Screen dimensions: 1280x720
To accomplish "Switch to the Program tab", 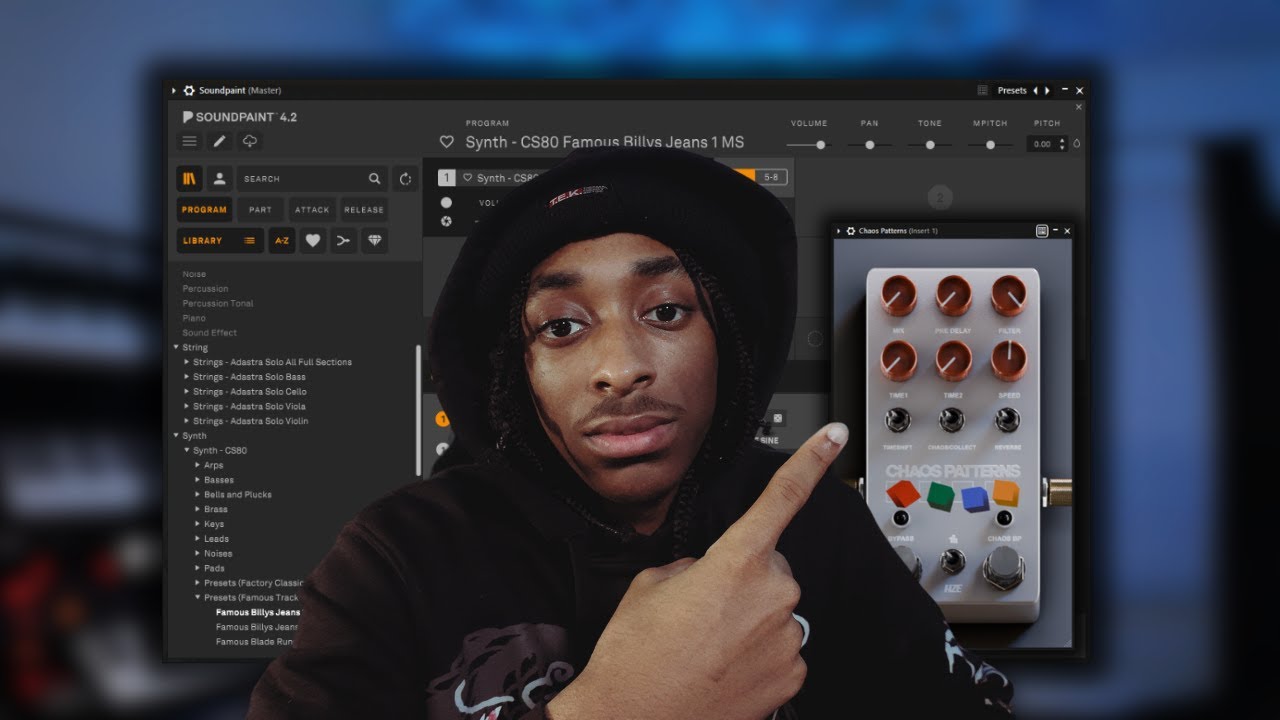I will tap(204, 210).
